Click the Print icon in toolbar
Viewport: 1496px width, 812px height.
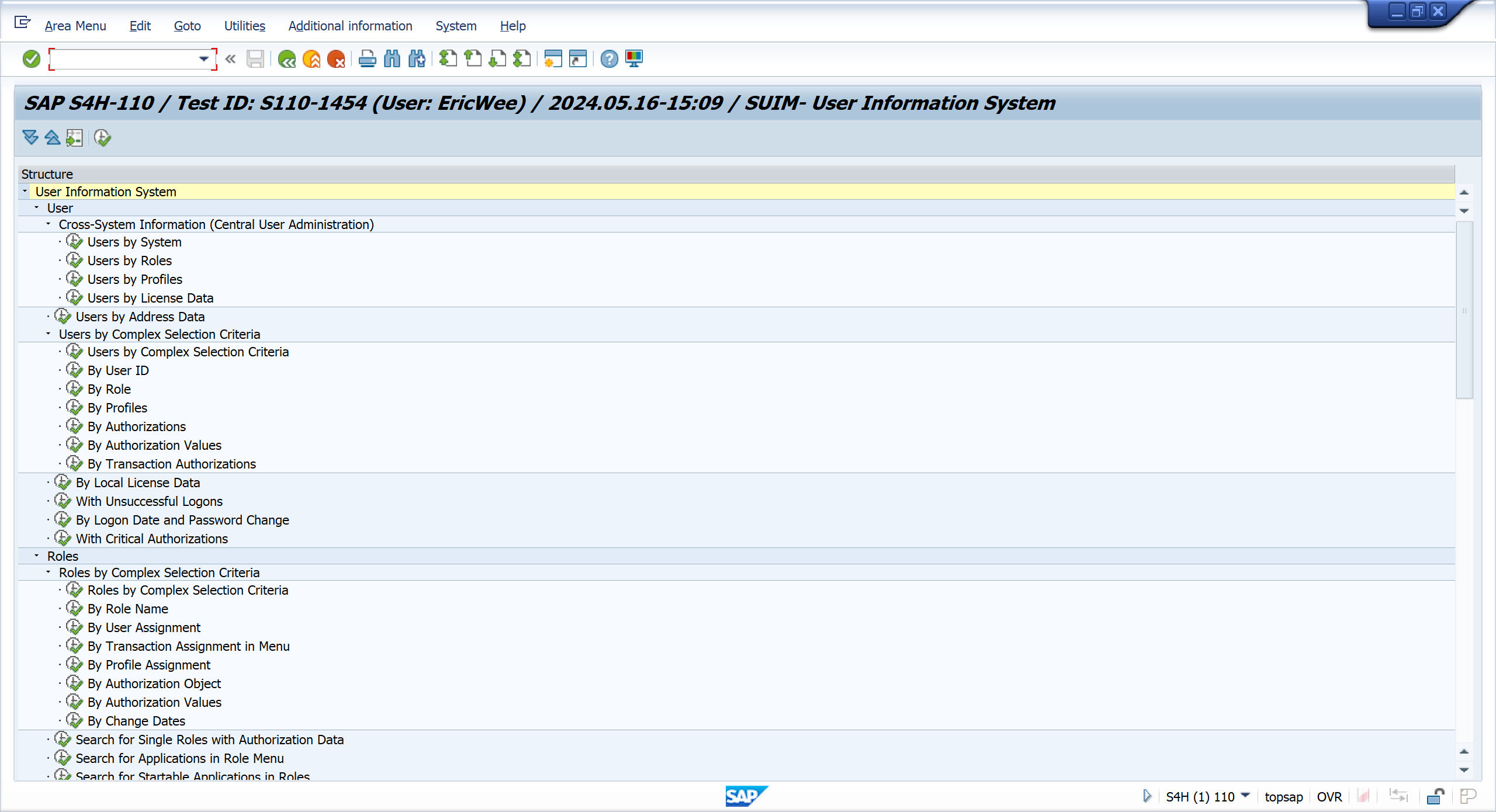[367, 59]
